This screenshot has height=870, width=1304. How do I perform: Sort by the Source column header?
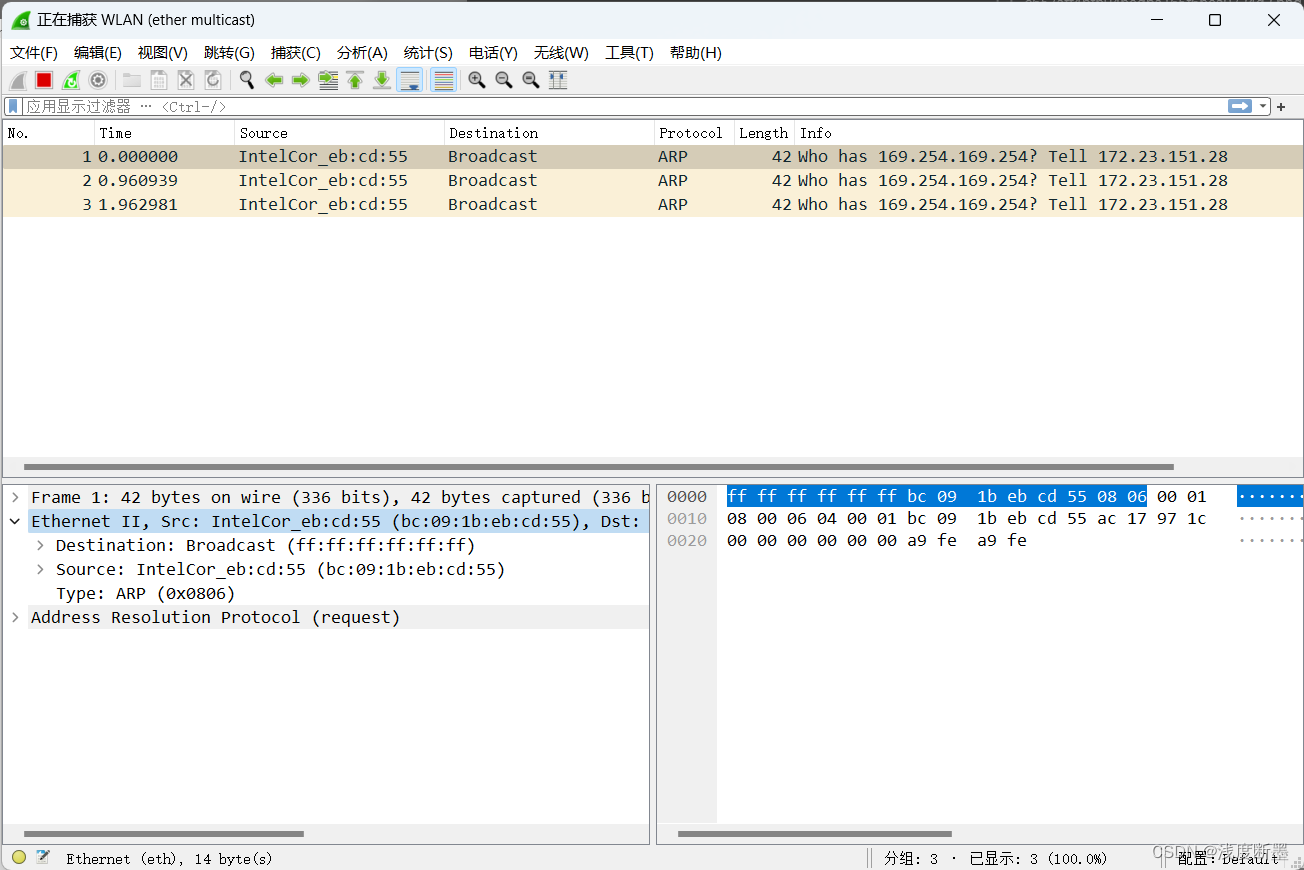pos(340,133)
